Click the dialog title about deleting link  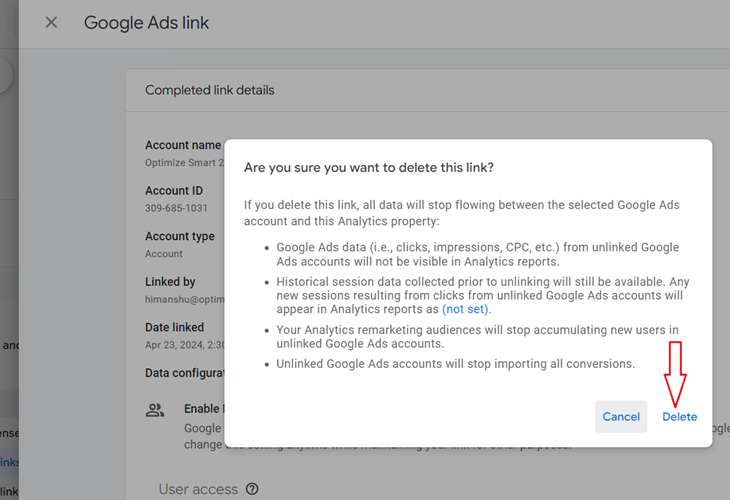(369, 168)
